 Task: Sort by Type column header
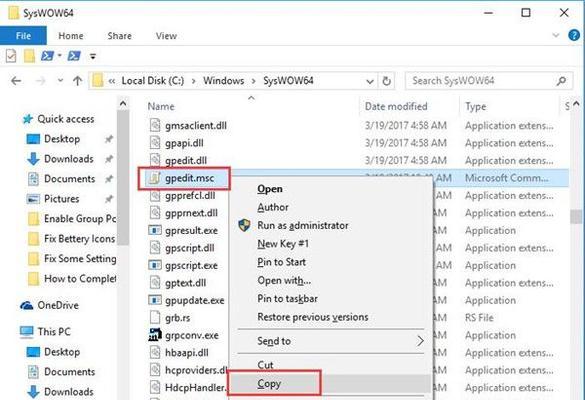pos(476,106)
